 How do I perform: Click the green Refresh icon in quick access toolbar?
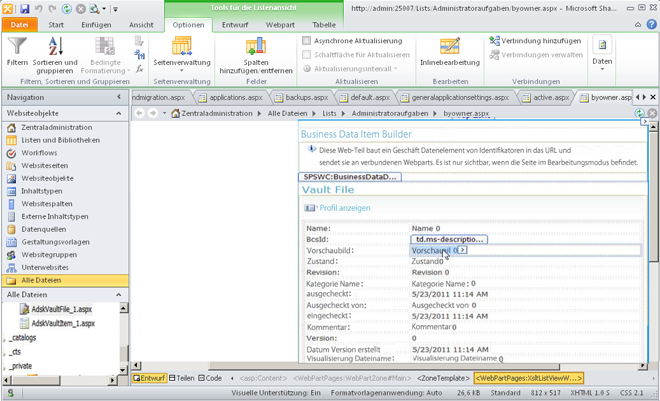[67, 8]
